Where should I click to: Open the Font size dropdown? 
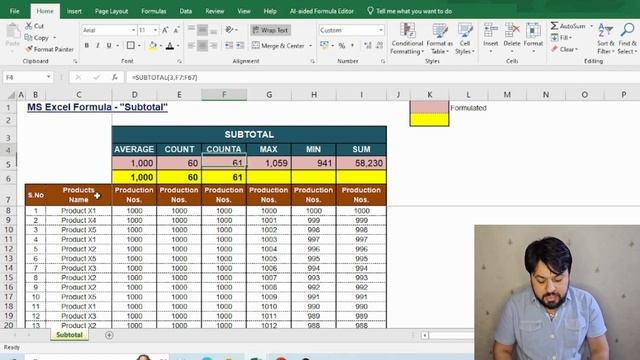coord(155,30)
